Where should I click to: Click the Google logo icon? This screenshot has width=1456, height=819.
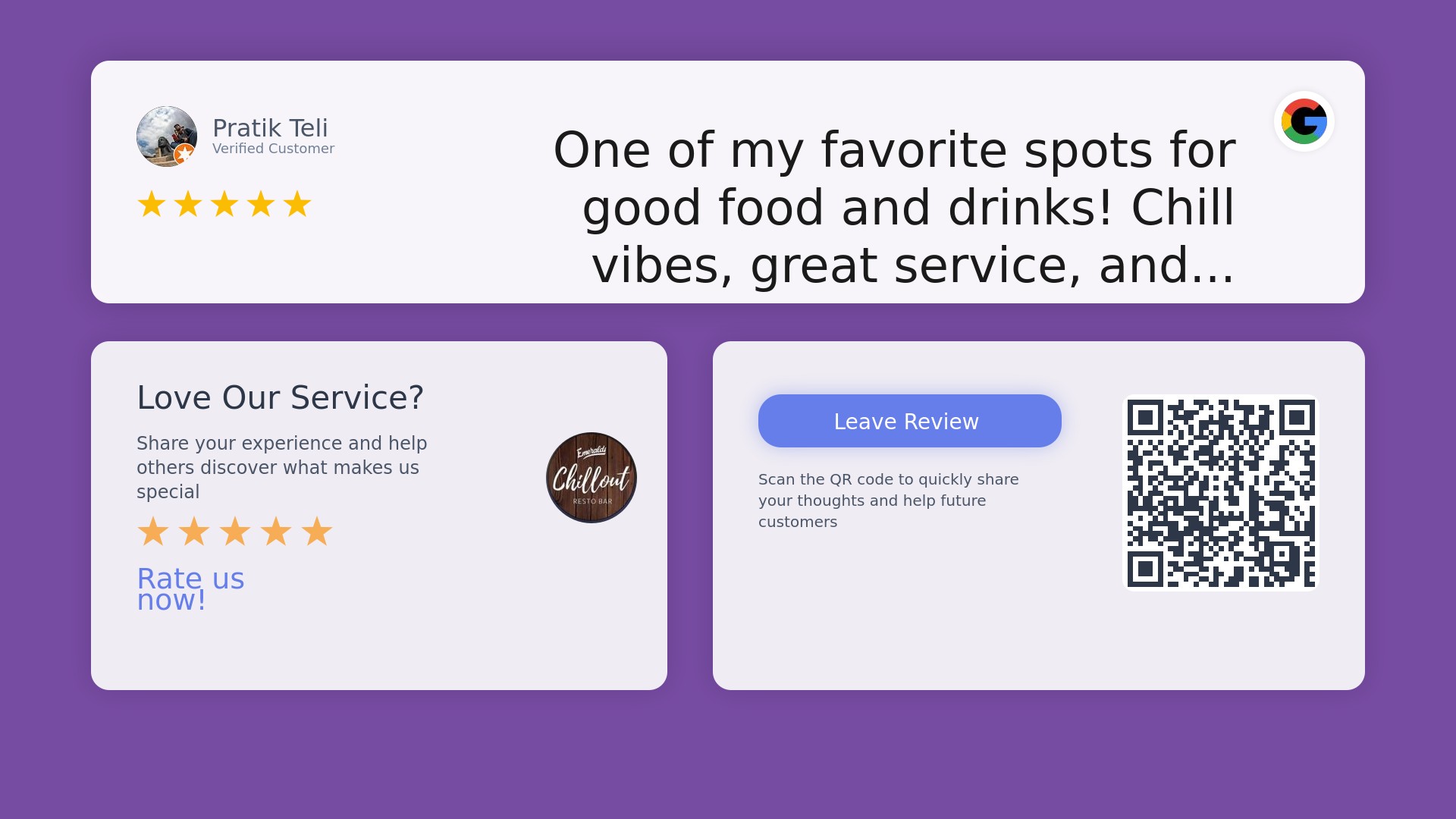click(x=1304, y=121)
